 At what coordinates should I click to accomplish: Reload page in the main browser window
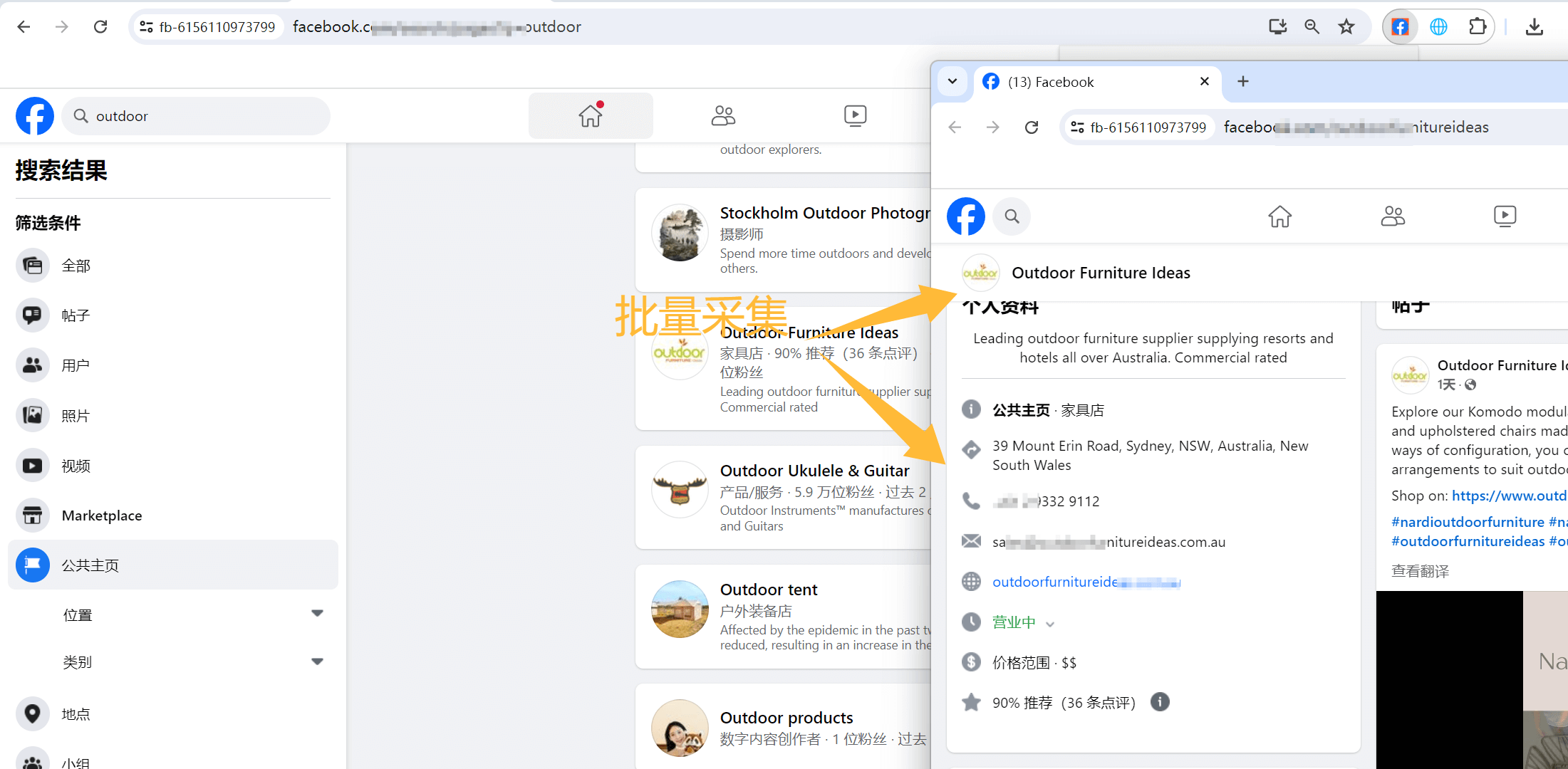point(100,27)
